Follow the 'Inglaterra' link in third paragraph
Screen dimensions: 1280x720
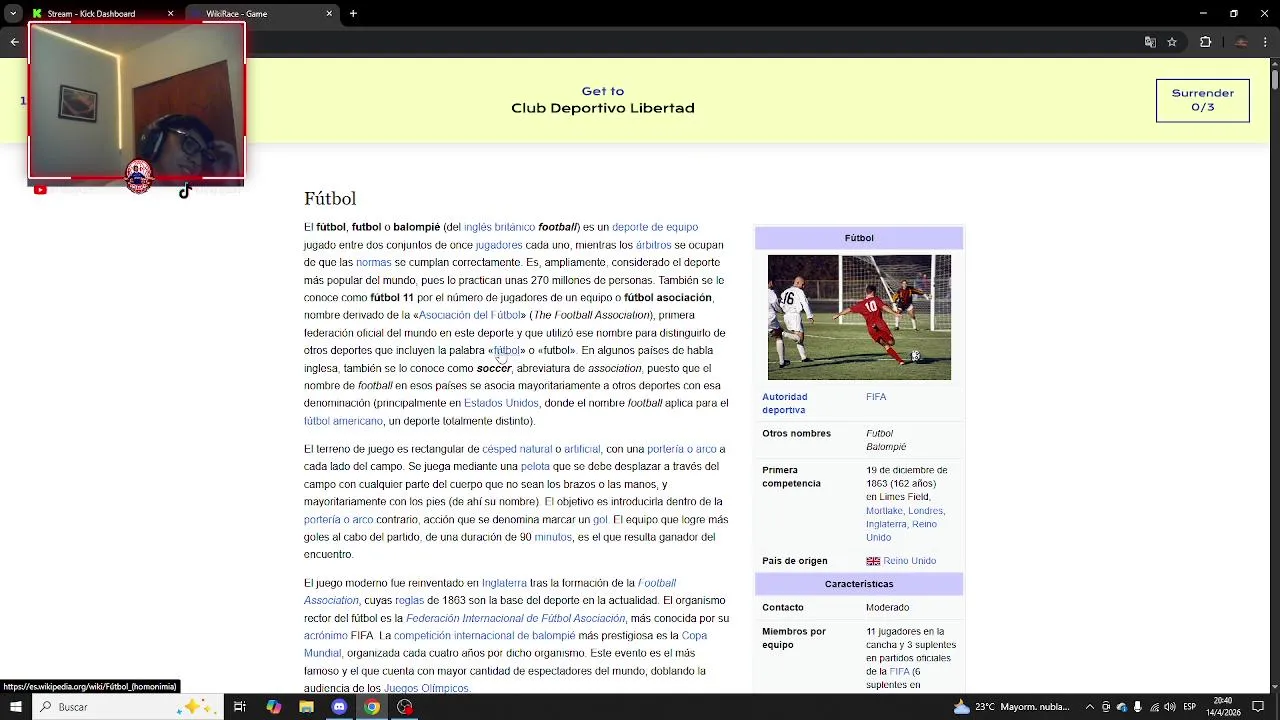click(x=504, y=583)
